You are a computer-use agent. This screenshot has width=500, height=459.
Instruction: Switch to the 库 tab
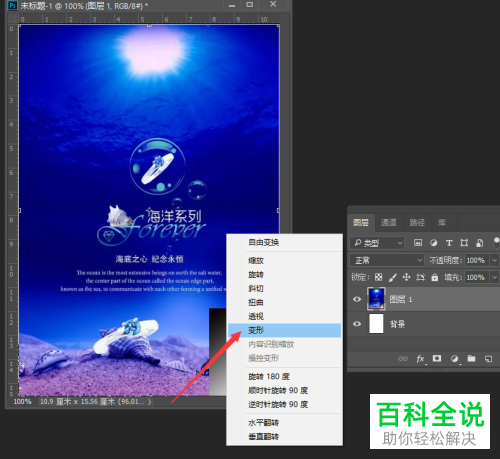tap(442, 222)
